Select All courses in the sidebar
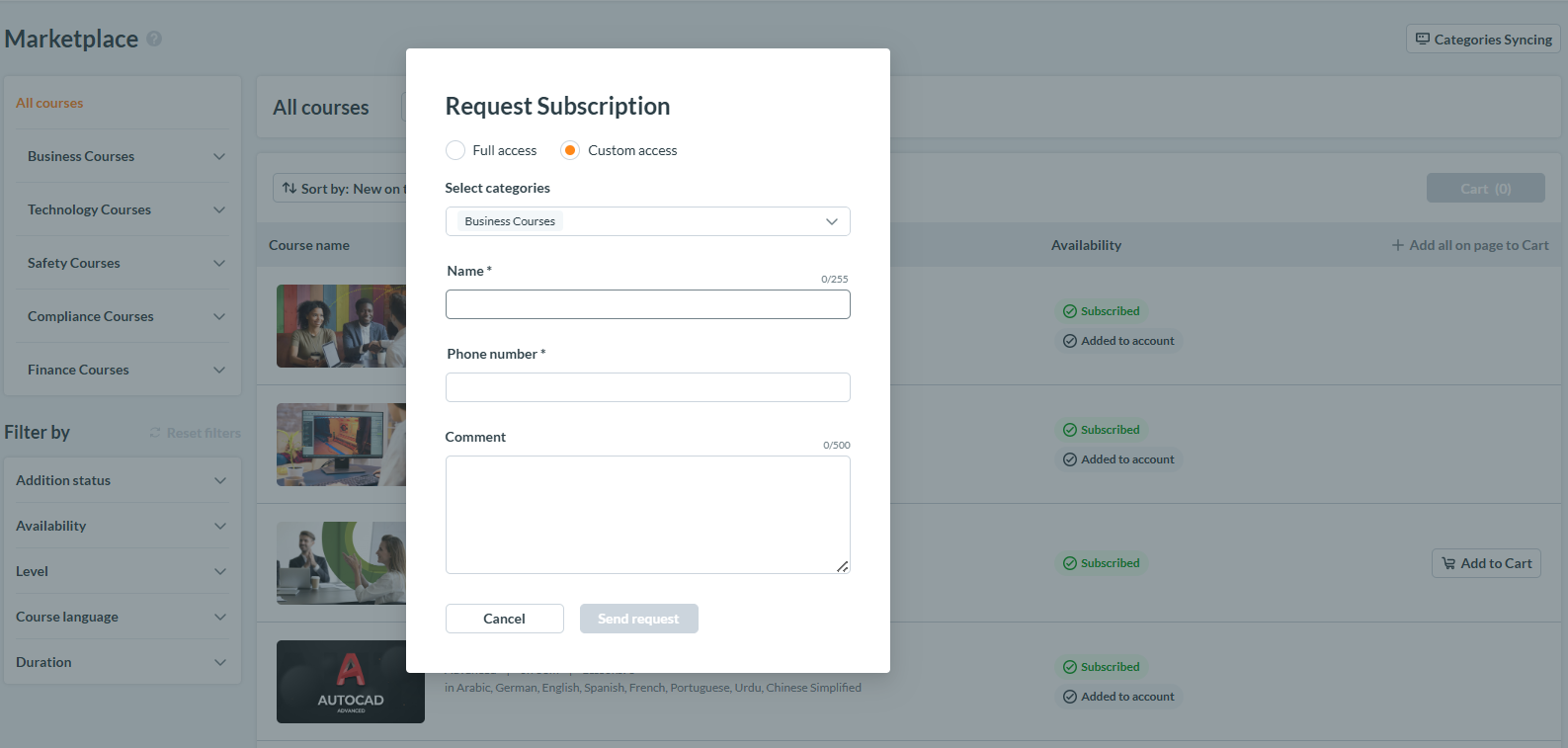The height and width of the screenshot is (748, 1568). coord(49,103)
